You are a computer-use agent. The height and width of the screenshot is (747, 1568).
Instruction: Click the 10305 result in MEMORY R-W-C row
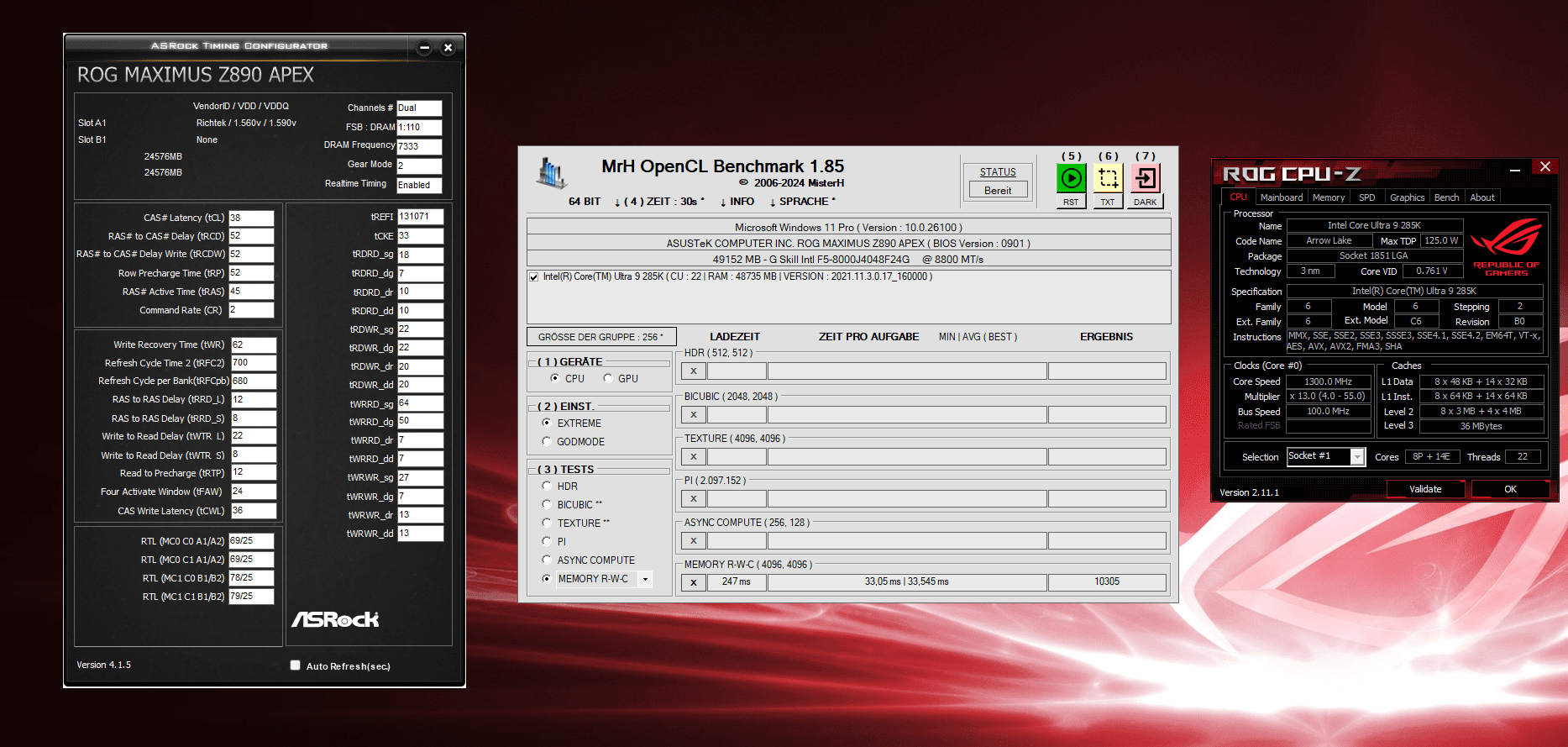coord(1107,582)
